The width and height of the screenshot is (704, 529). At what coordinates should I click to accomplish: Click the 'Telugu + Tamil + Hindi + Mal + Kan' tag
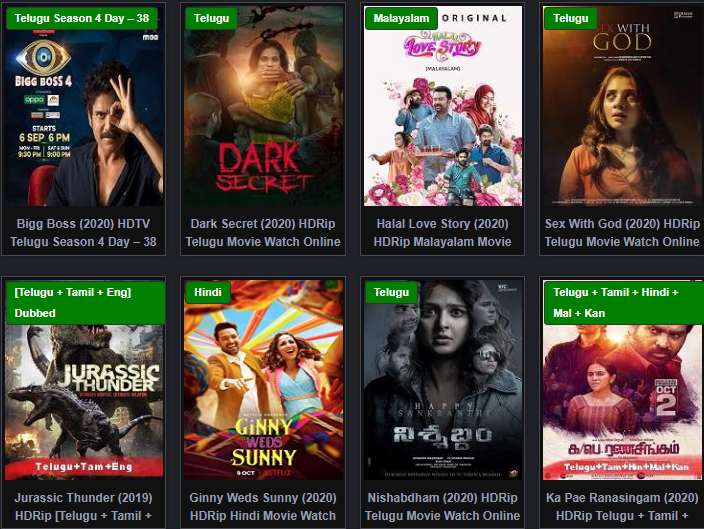pos(624,303)
